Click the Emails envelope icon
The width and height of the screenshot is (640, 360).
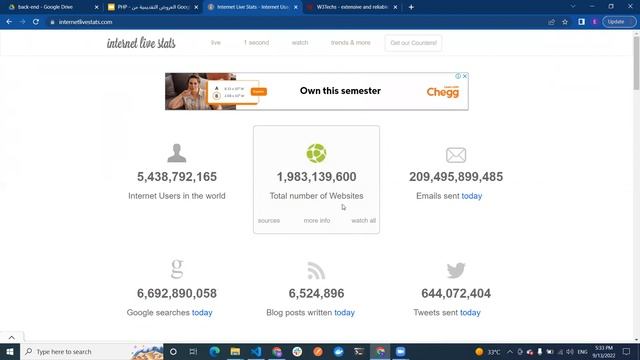[x=456, y=155]
